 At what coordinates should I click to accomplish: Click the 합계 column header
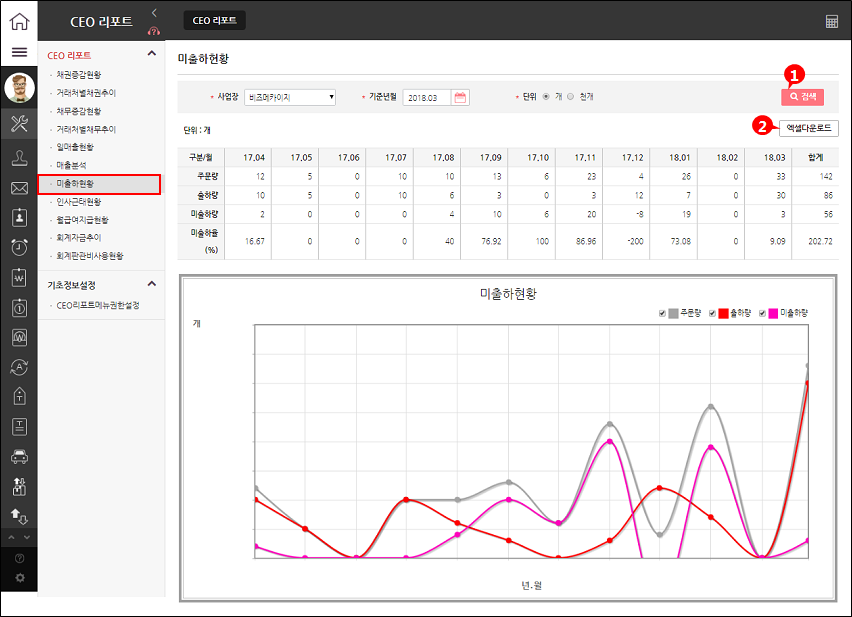pyautogui.click(x=815, y=158)
